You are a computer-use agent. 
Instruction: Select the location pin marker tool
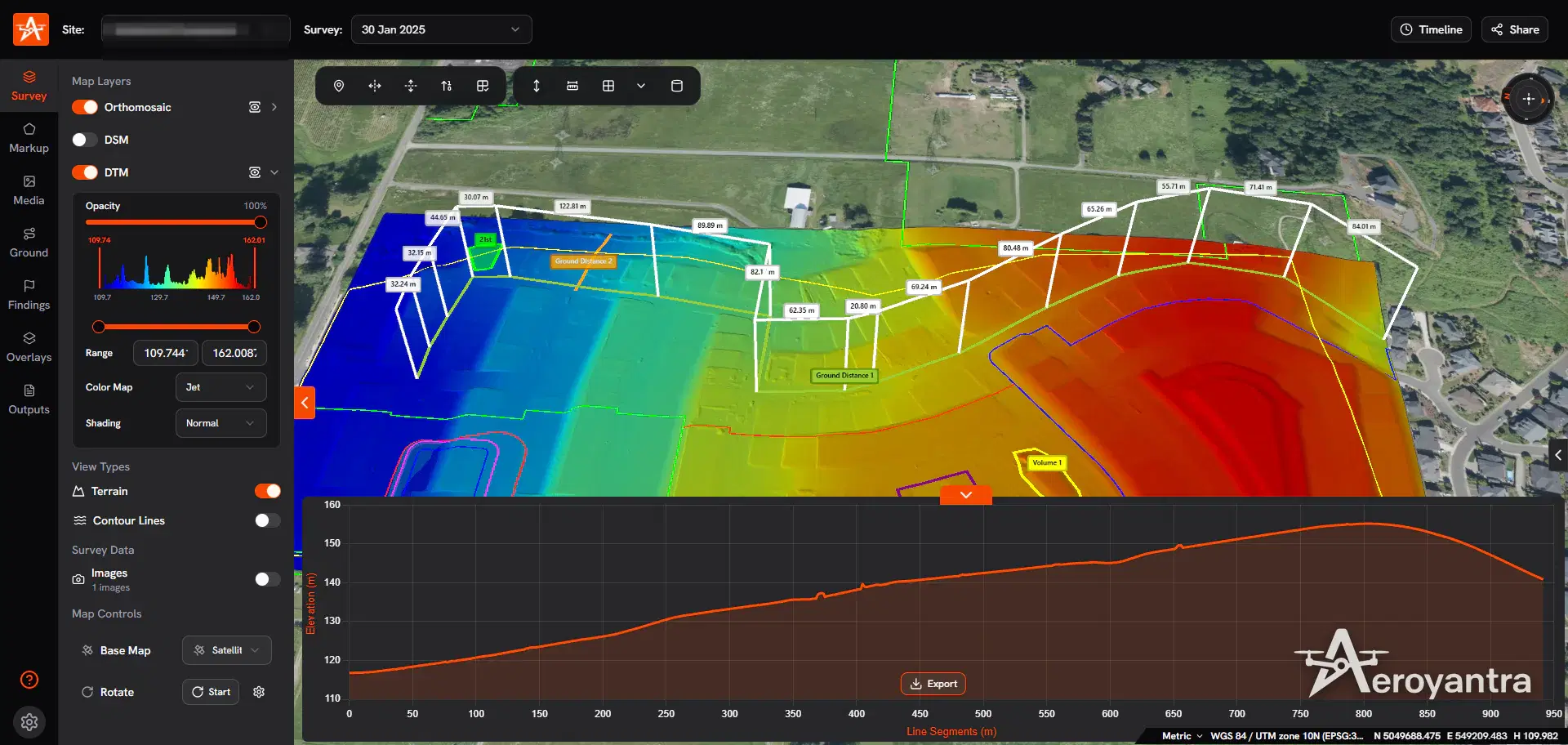point(339,86)
